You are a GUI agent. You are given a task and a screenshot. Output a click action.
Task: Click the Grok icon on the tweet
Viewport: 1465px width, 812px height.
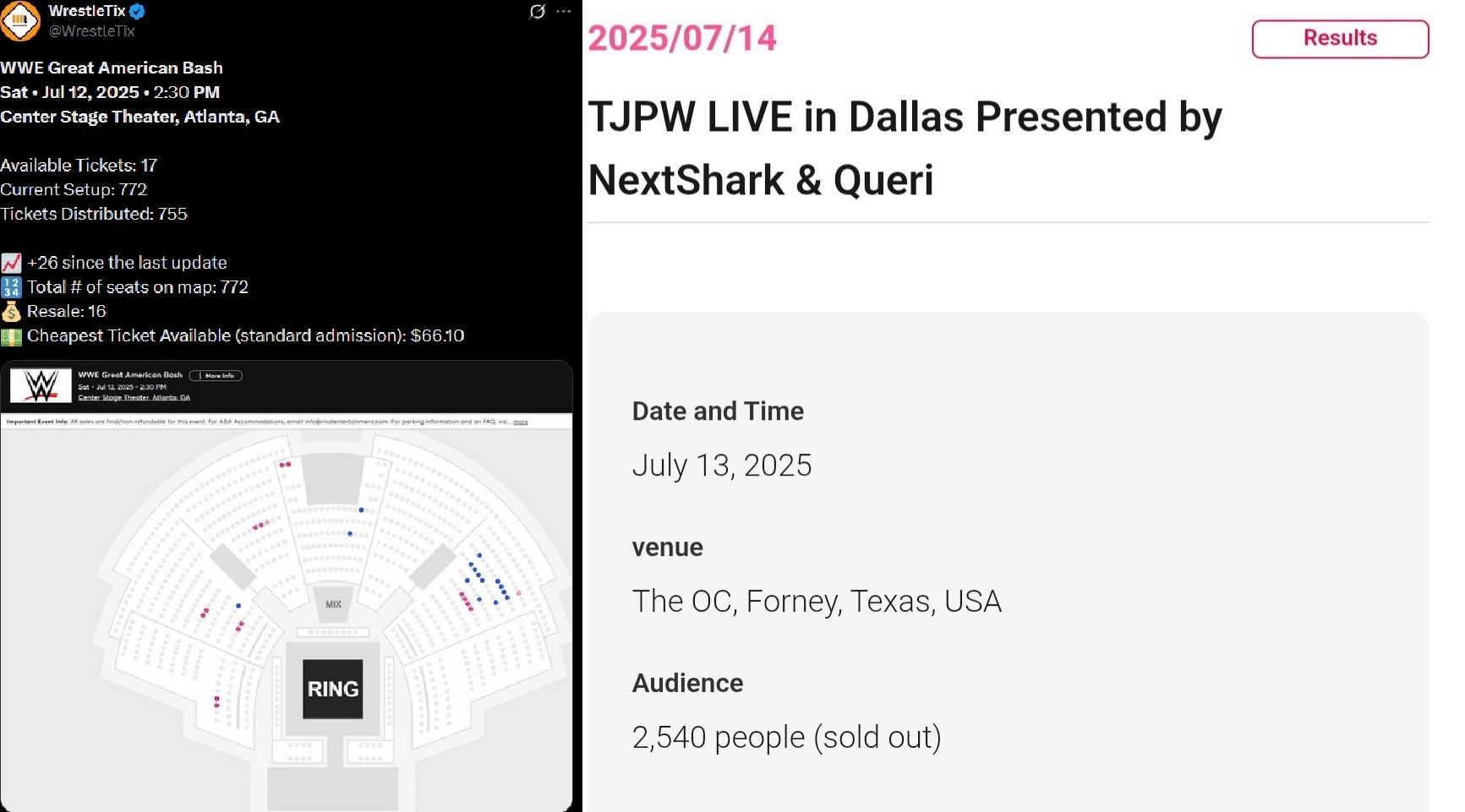537,12
